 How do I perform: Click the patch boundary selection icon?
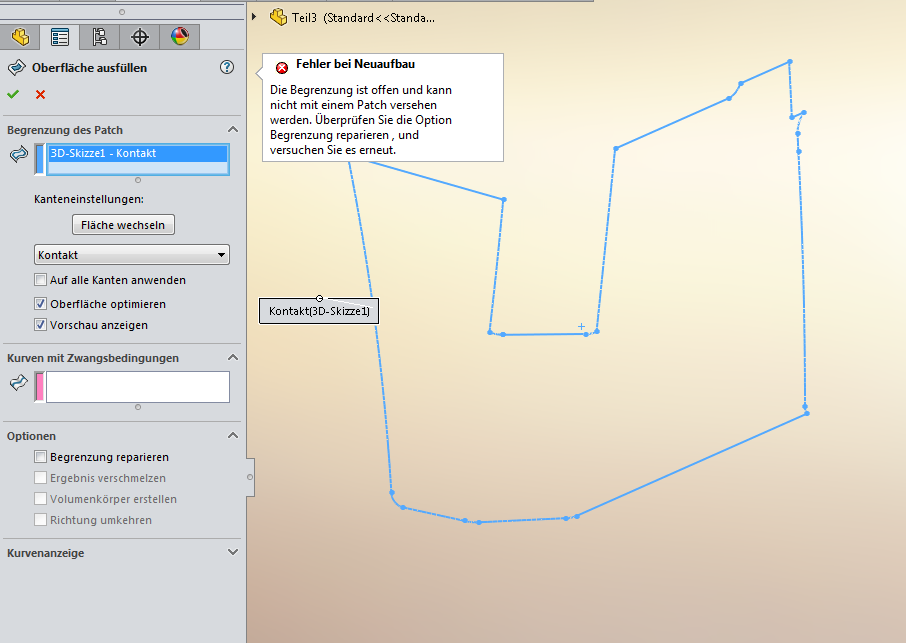[x=19, y=154]
